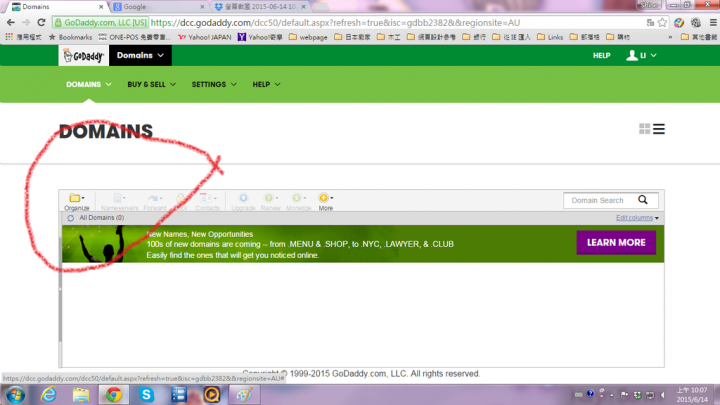Switch to list view

[659, 129]
